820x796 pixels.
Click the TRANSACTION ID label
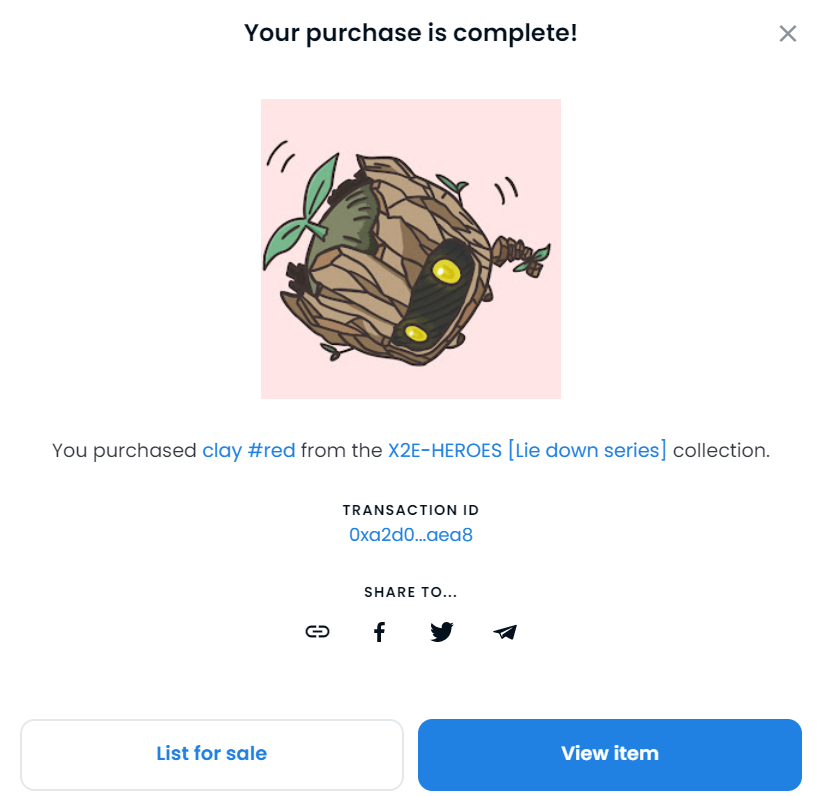[411, 510]
